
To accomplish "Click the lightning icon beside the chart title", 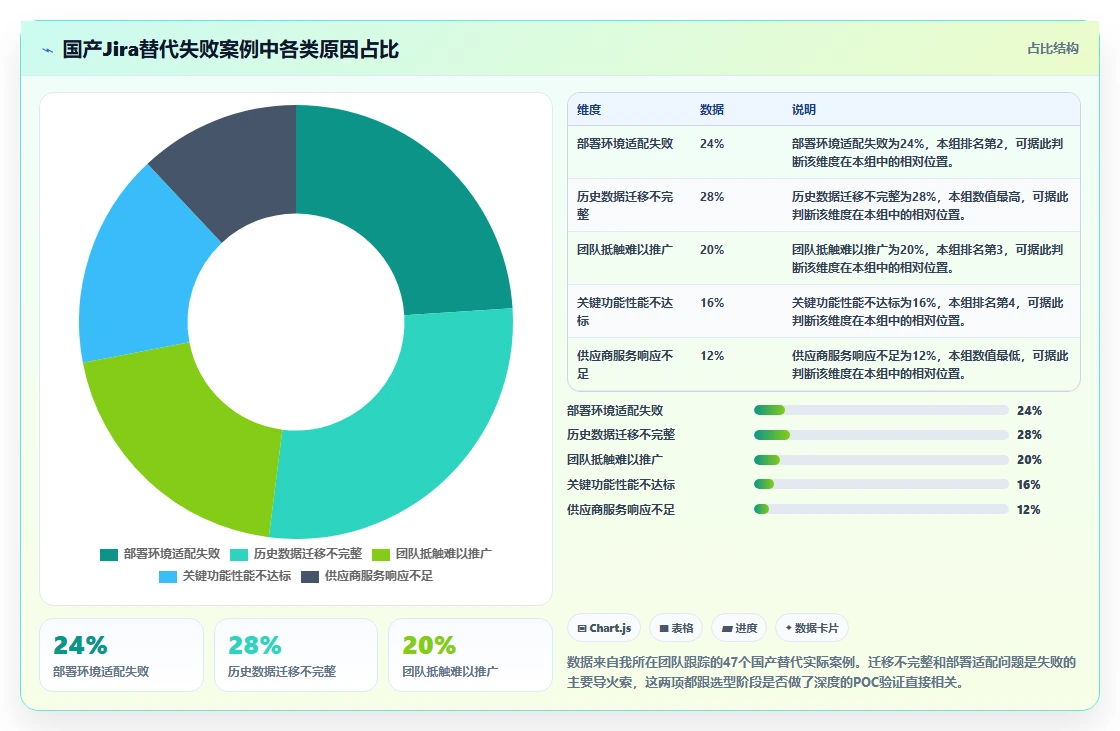I will tap(48, 50).
